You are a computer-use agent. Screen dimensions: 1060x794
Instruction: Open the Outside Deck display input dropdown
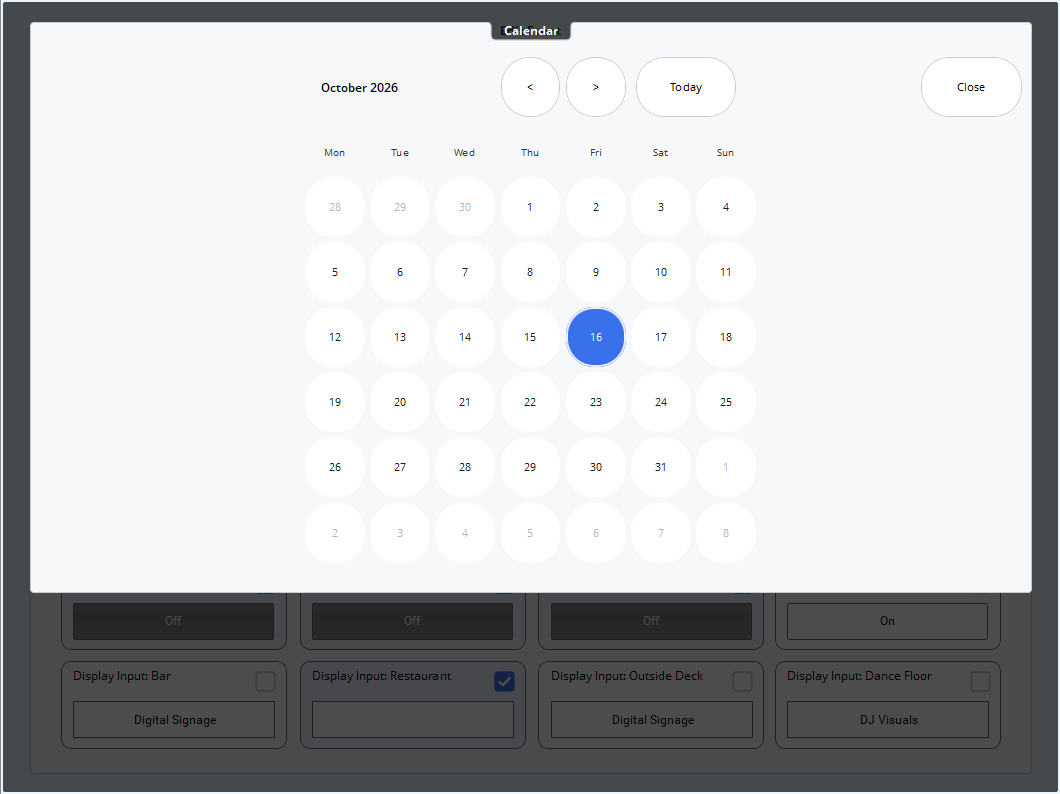pyautogui.click(x=652, y=720)
